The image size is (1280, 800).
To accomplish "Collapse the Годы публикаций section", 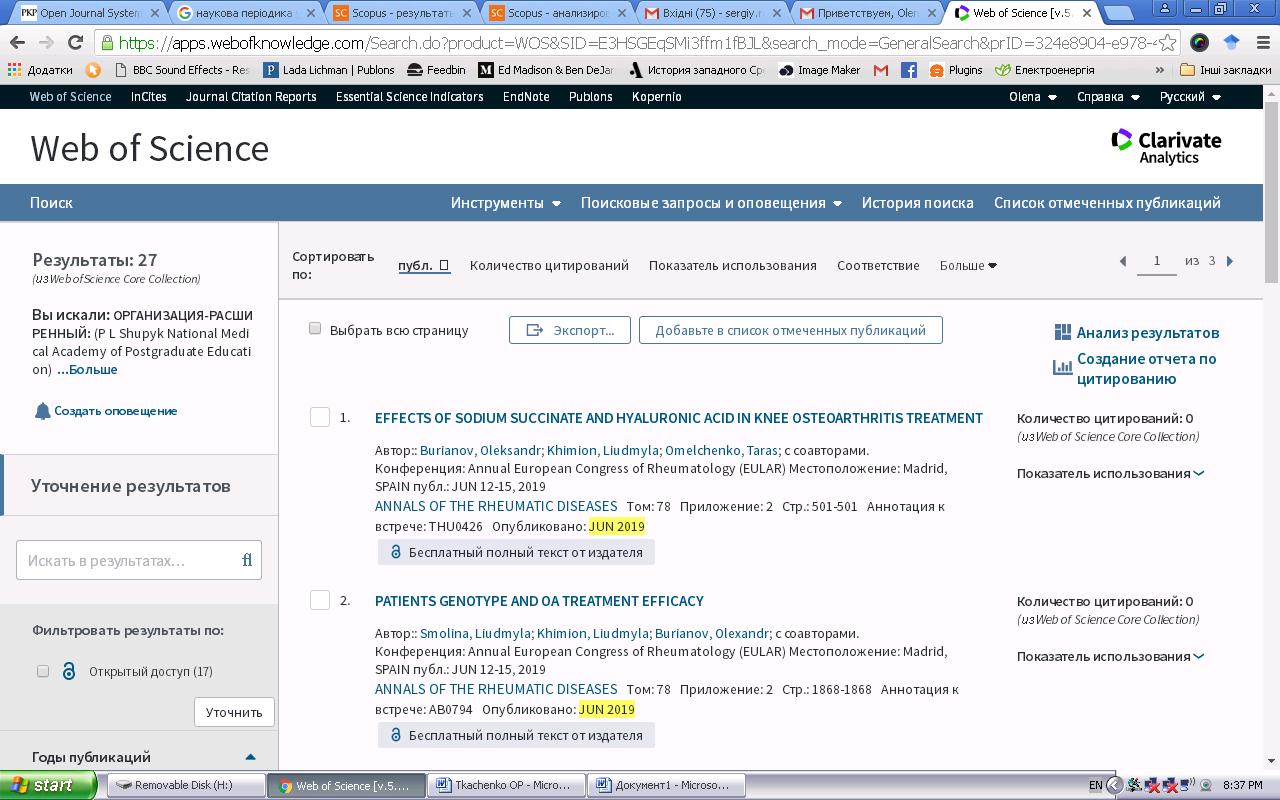I will (250, 757).
